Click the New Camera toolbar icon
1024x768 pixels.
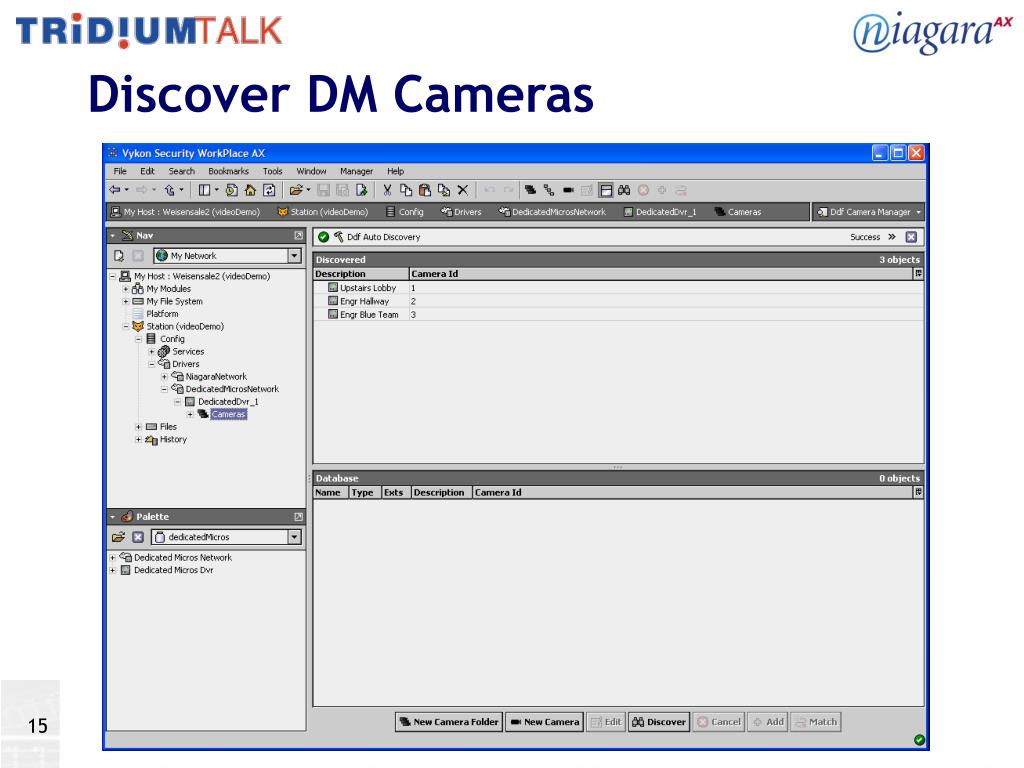tap(568, 190)
